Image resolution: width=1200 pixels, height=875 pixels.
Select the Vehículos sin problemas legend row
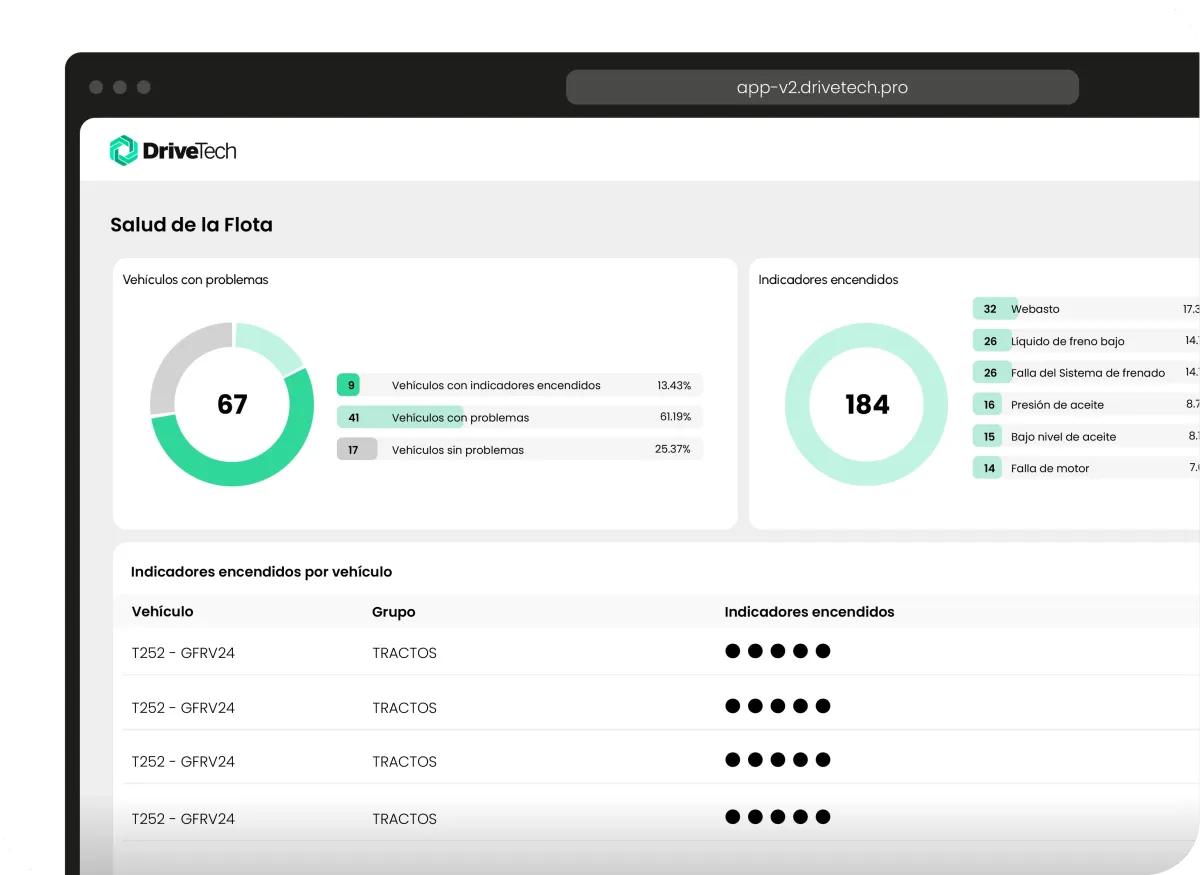520,450
